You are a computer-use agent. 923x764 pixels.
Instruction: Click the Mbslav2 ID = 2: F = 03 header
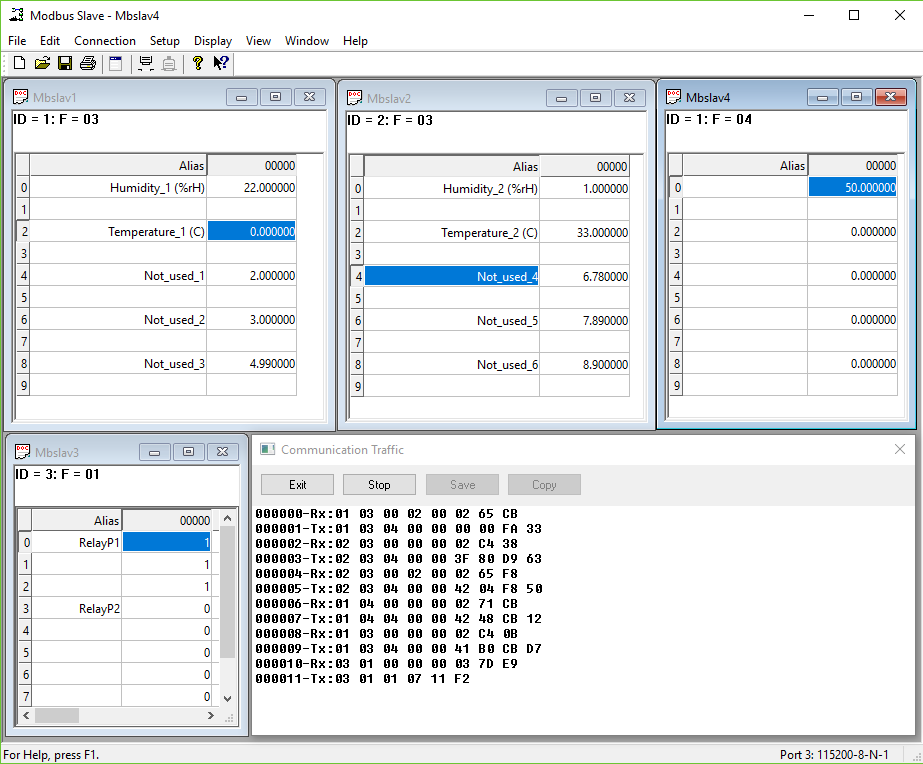390,121
